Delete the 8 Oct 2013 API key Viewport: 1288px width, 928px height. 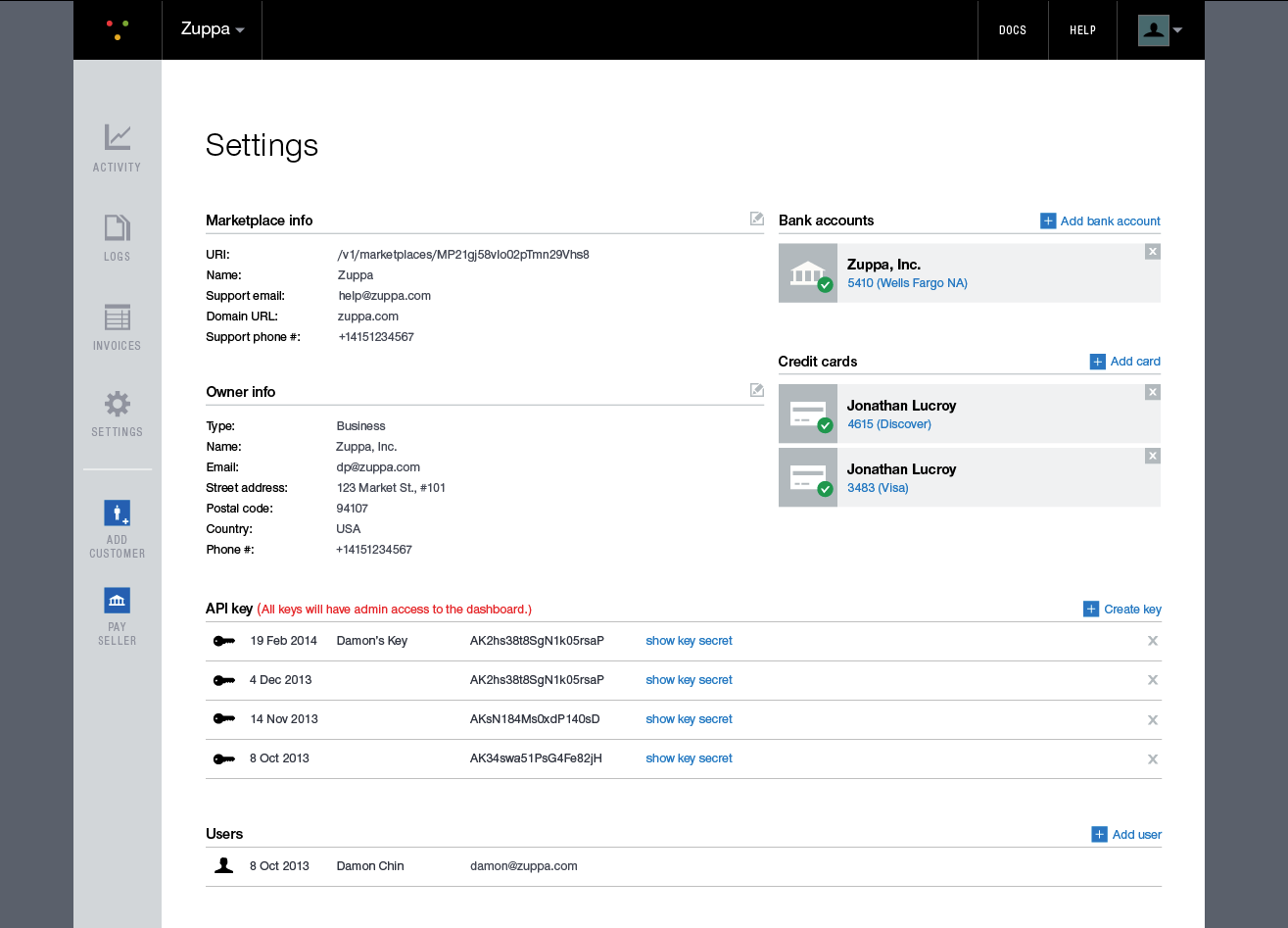(x=1153, y=759)
